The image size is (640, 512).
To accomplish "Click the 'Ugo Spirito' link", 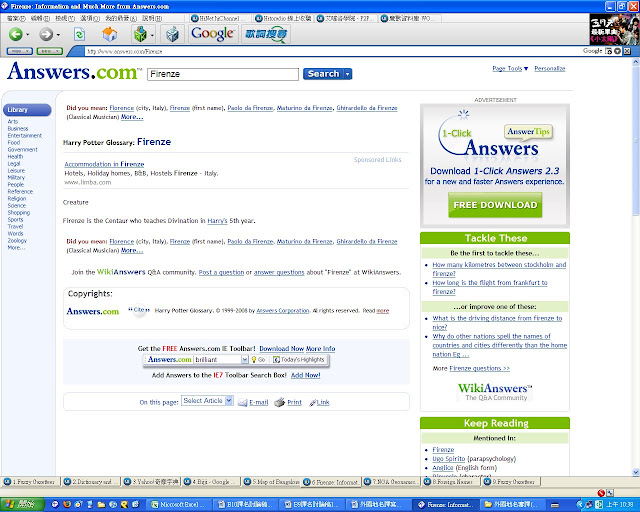I will 449,459.
